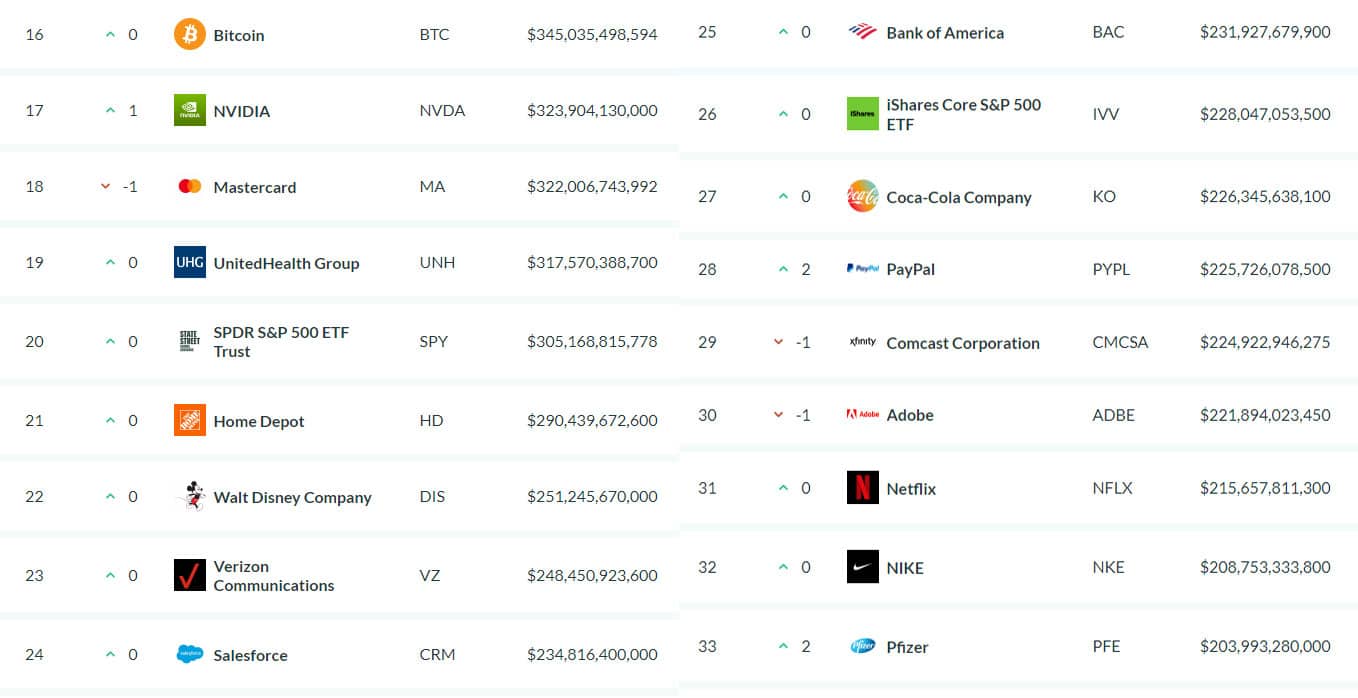Open the PayPal name link

pyautogui.click(x=910, y=269)
